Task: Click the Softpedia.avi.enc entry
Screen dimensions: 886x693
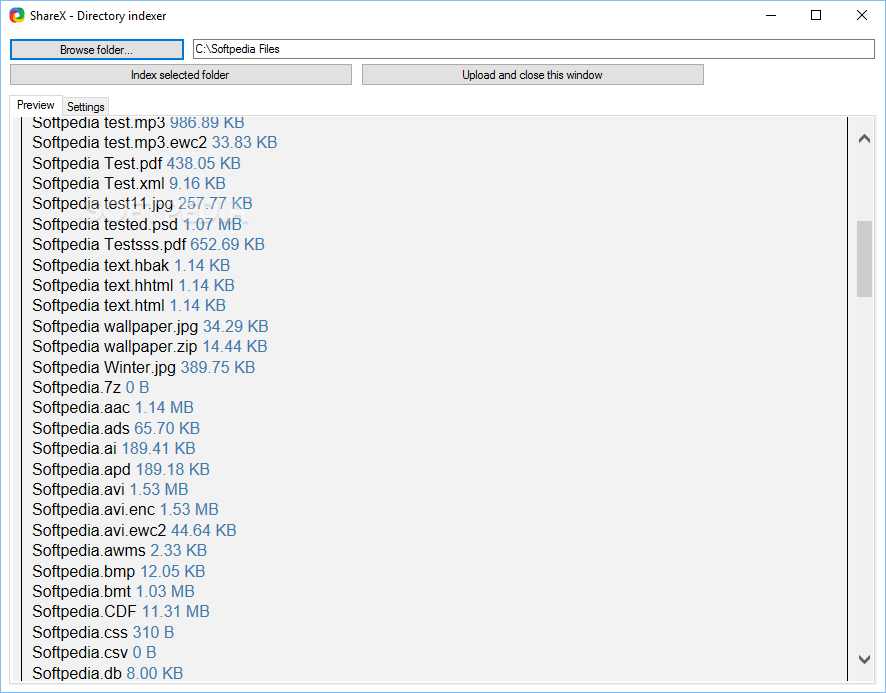Action: click(125, 510)
